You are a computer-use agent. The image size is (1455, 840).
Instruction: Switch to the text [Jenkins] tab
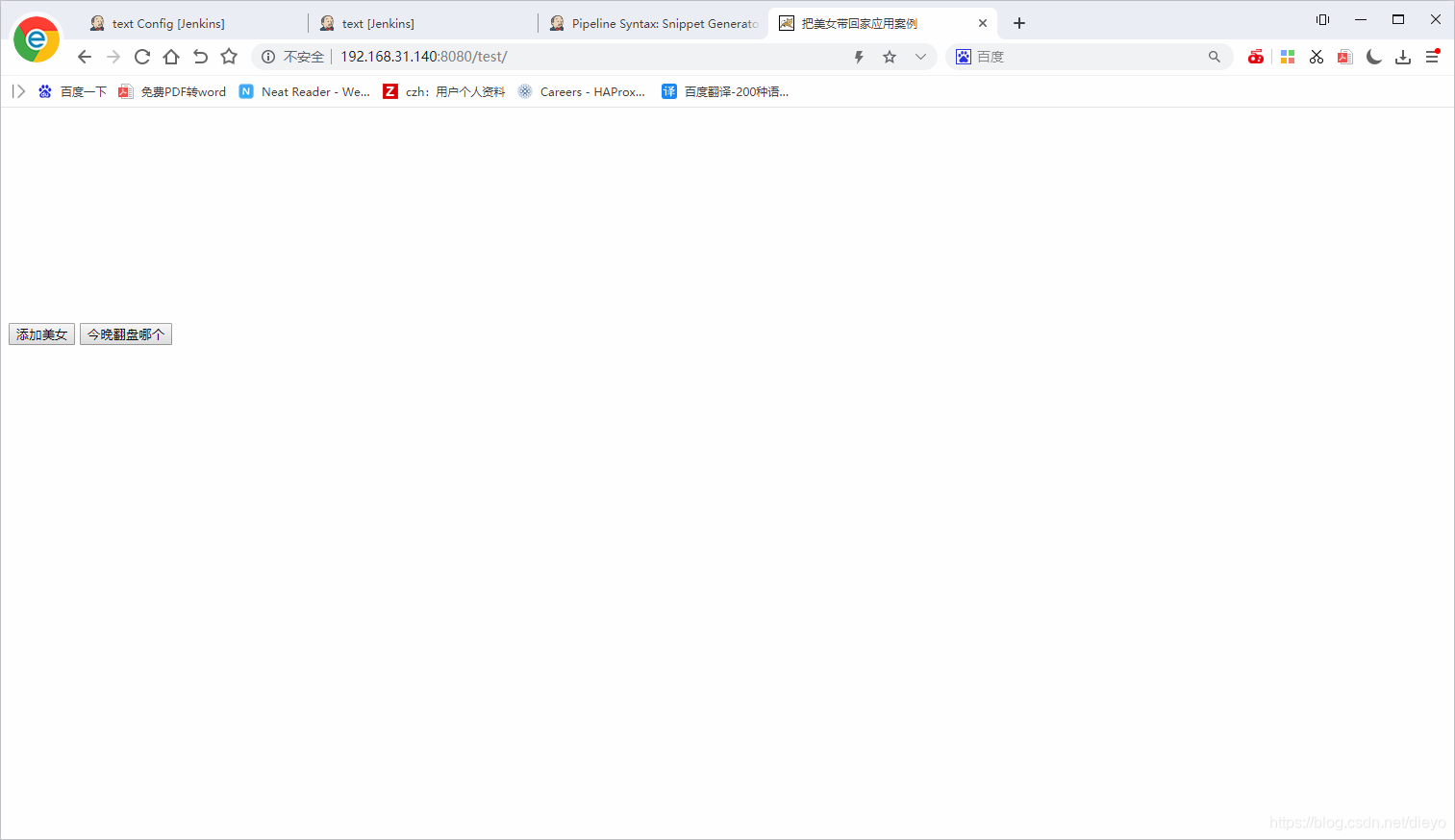pyautogui.click(x=423, y=23)
